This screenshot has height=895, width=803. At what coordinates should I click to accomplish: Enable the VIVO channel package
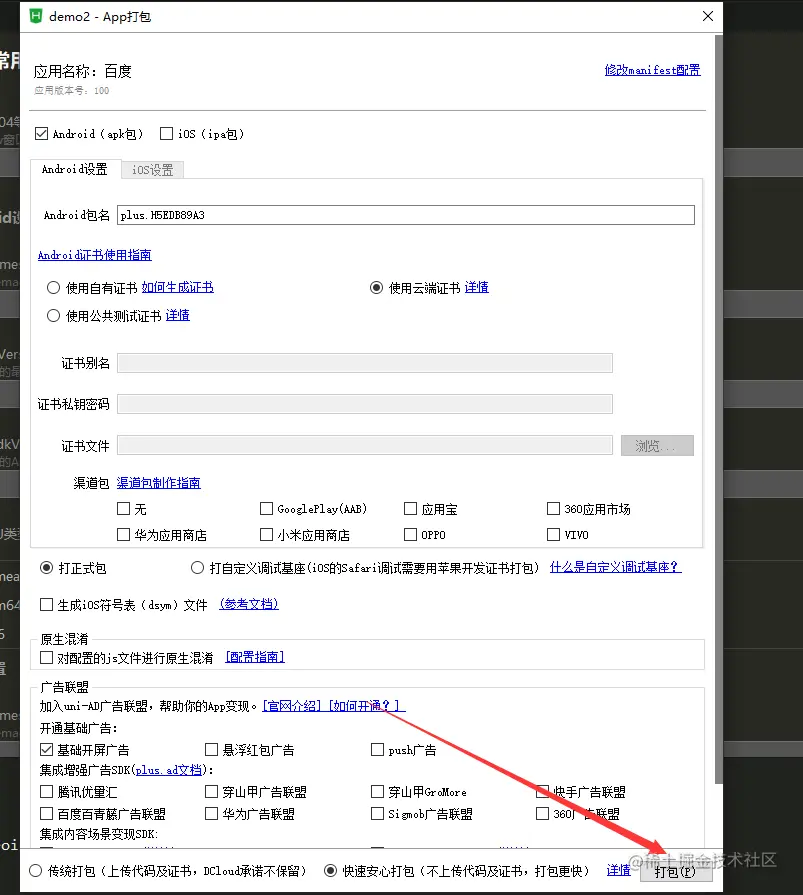coord(552,533)
